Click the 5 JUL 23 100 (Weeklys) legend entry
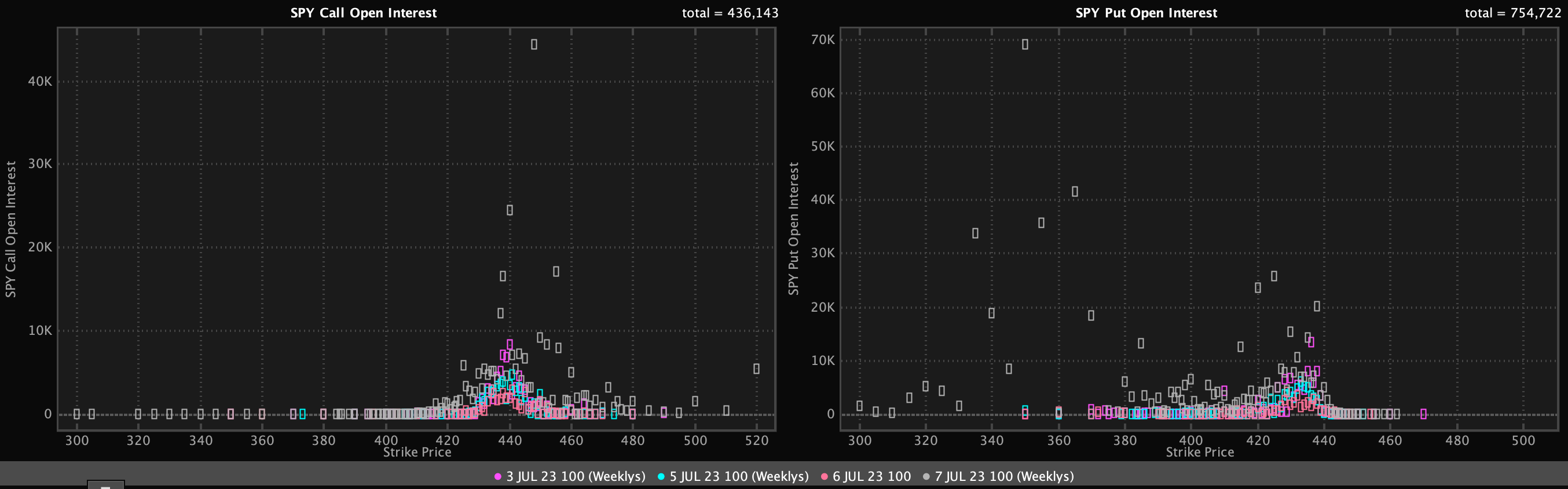 point(733,476)
